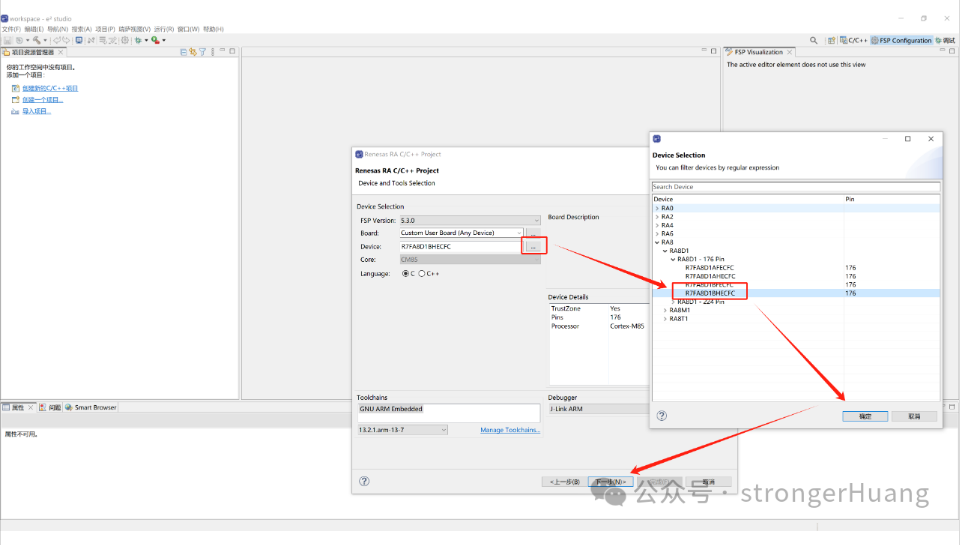Click the Search Device input field
Viewport: 960px width, 545px height.
(795, 187)
